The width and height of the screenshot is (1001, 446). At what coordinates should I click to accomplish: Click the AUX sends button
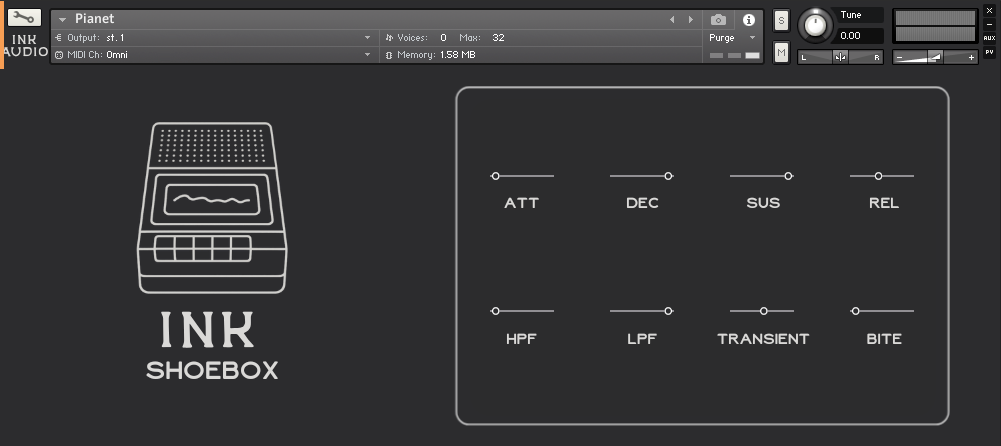(x=989, y=38)
